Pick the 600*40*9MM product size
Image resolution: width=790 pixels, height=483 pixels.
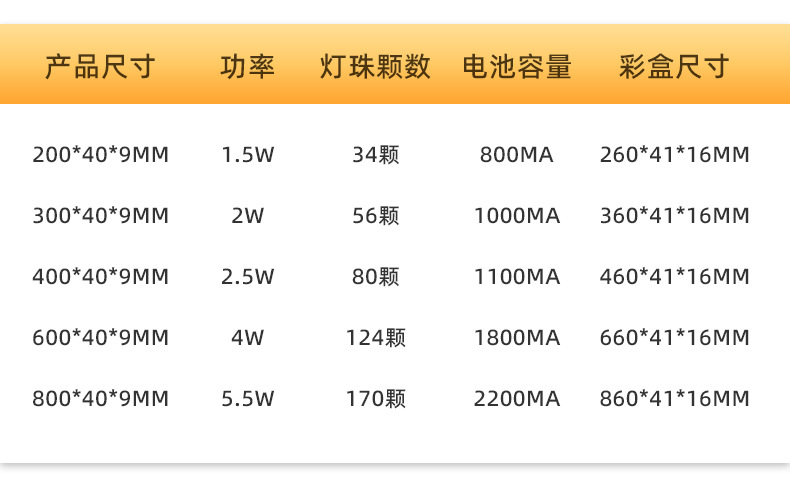[100, 338]
